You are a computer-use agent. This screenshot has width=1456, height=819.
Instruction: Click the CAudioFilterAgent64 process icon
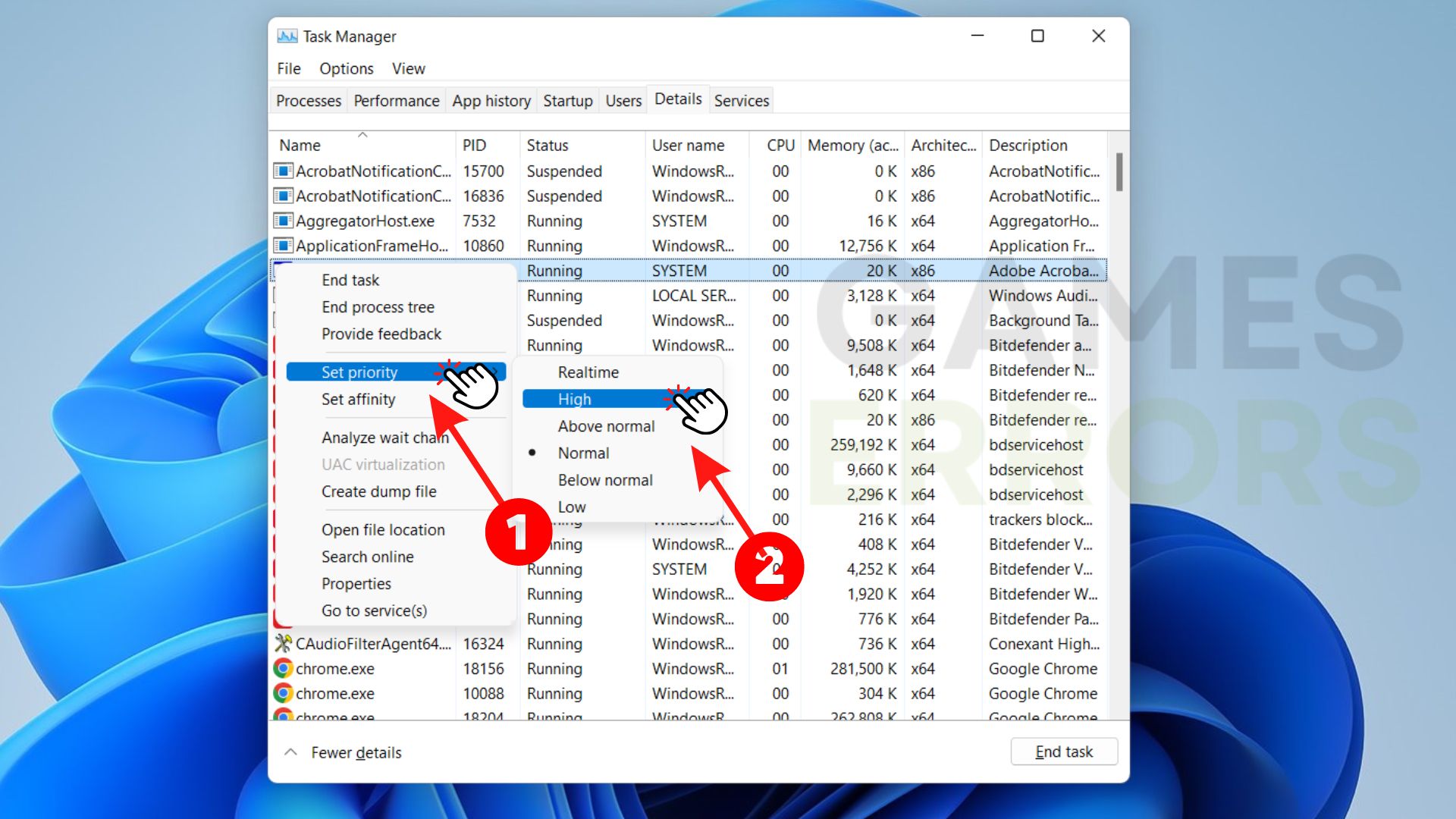point(283,644)
